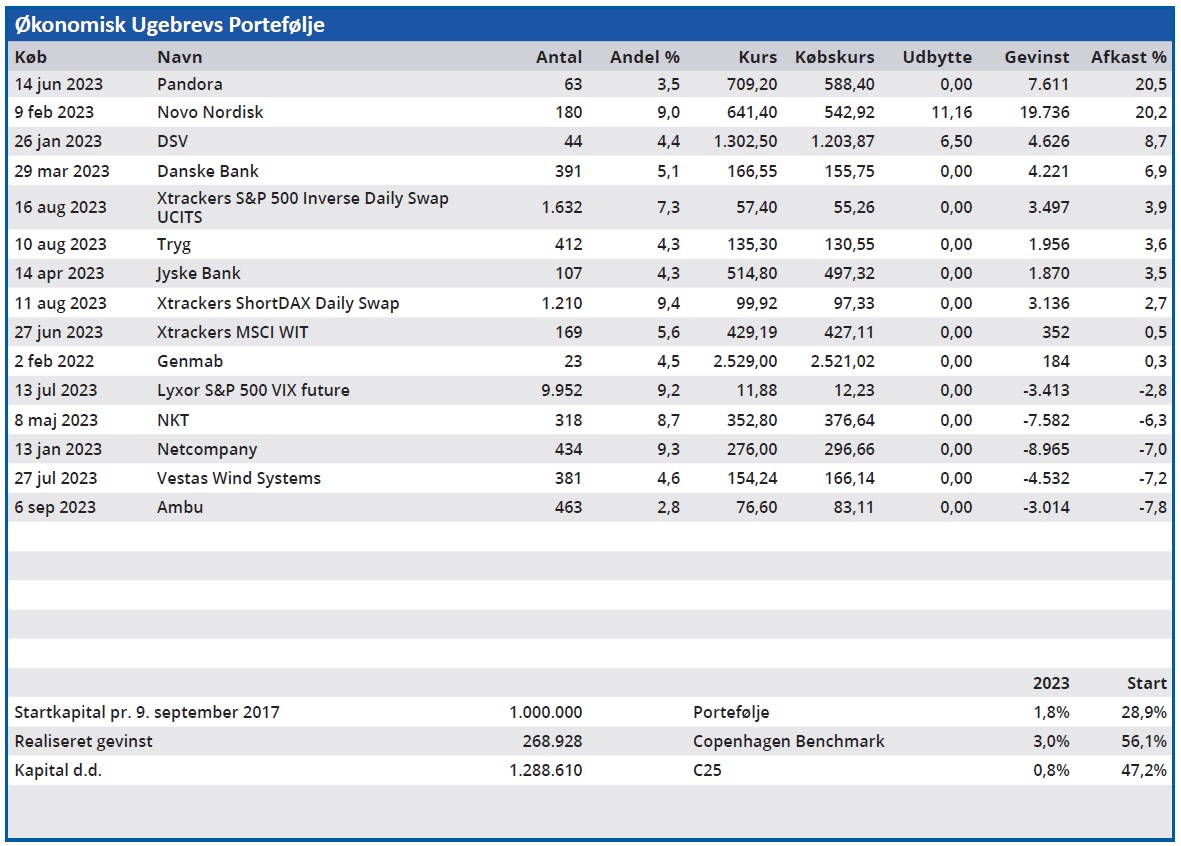Click the Afkast % column header
1181x846 pixels.
point(1128,57)
